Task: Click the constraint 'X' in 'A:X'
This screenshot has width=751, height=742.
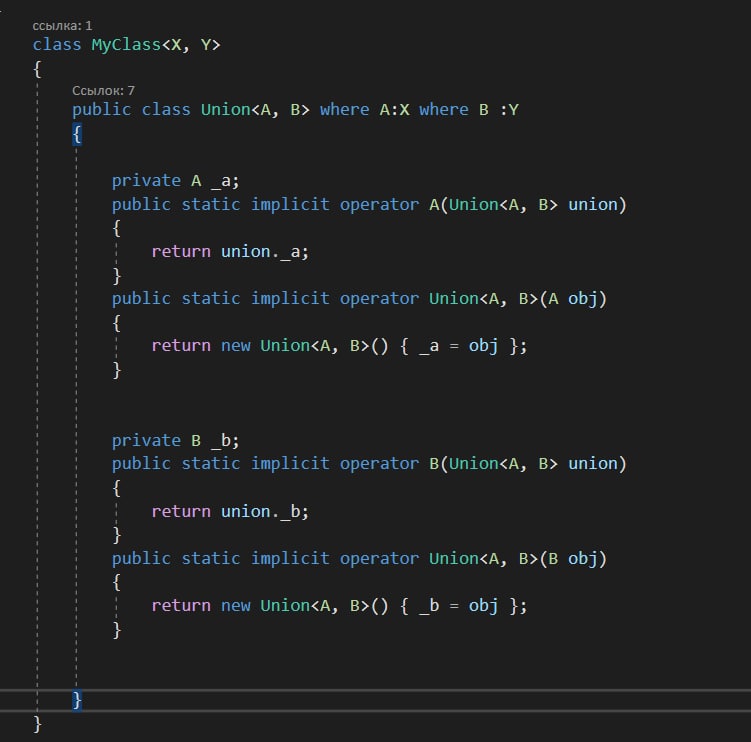Action: click(x=404, y=110)
